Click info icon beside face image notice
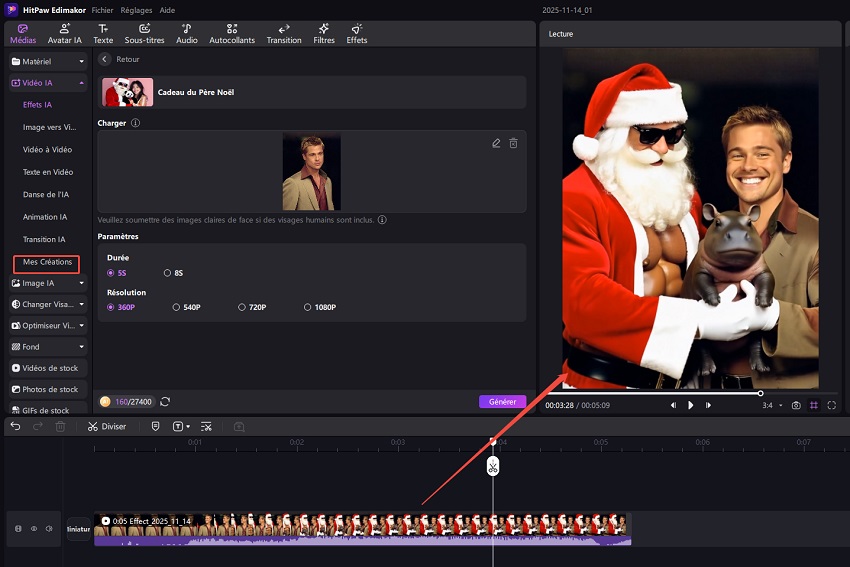Screen dimensions: 850x567 382,220
